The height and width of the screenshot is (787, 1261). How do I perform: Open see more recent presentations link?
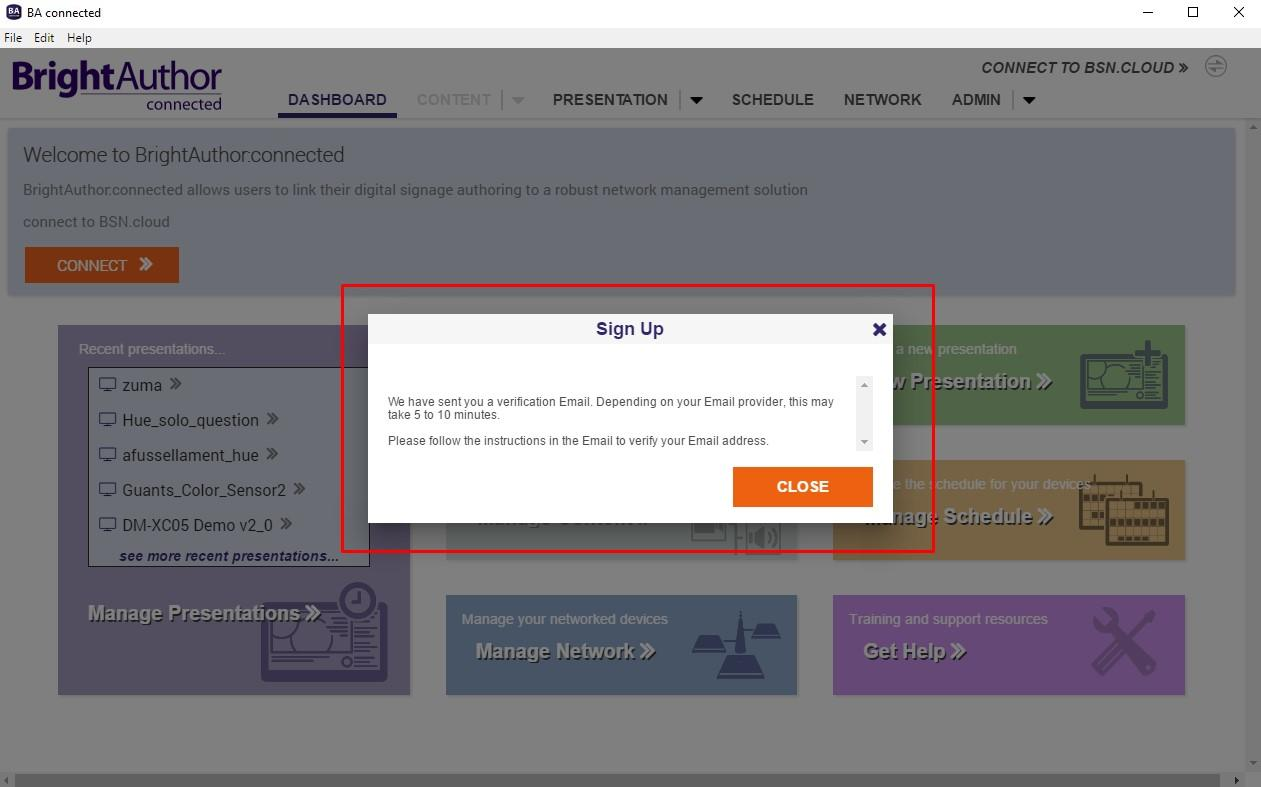(229, 556)
